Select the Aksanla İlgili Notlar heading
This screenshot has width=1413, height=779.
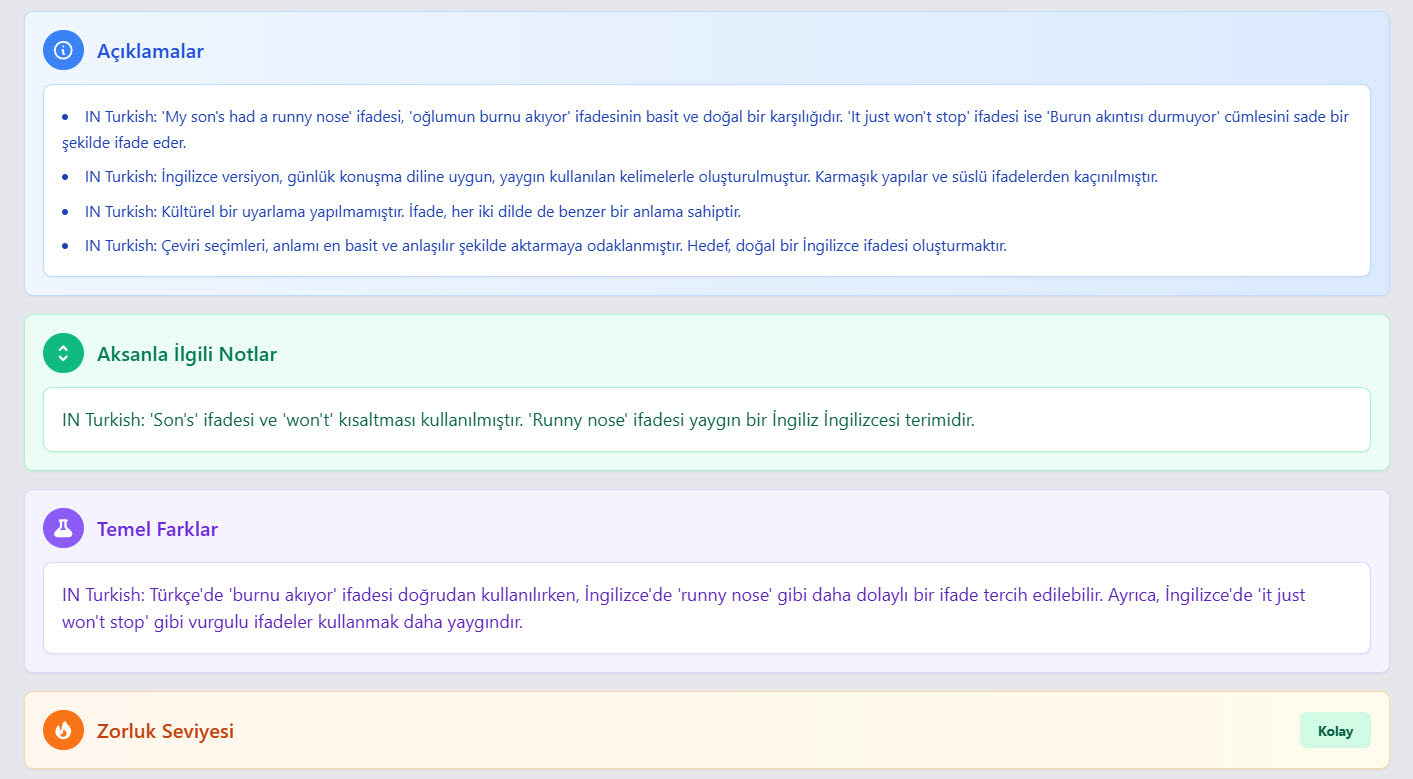click(186, 354)
